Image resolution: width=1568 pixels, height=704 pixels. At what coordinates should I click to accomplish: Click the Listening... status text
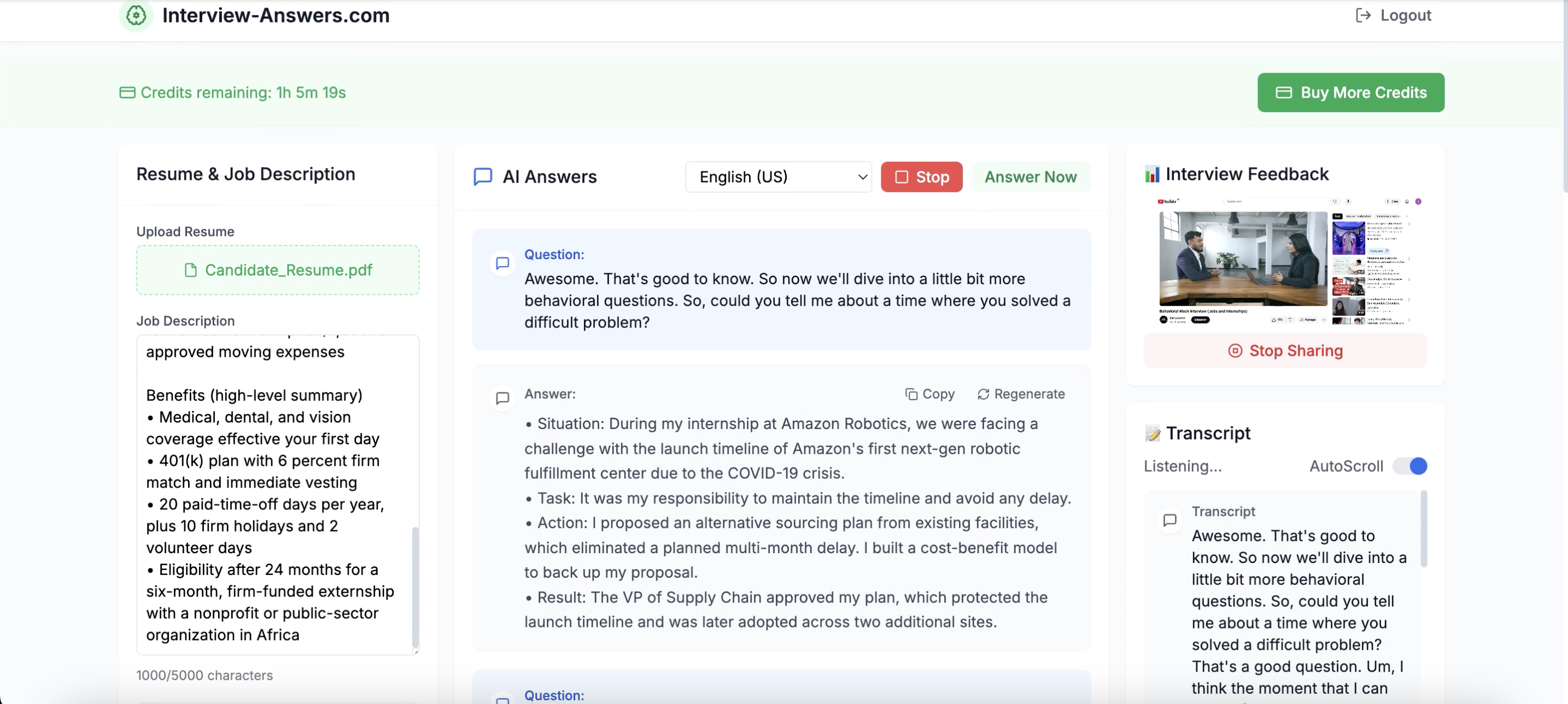pos(1182,466)
